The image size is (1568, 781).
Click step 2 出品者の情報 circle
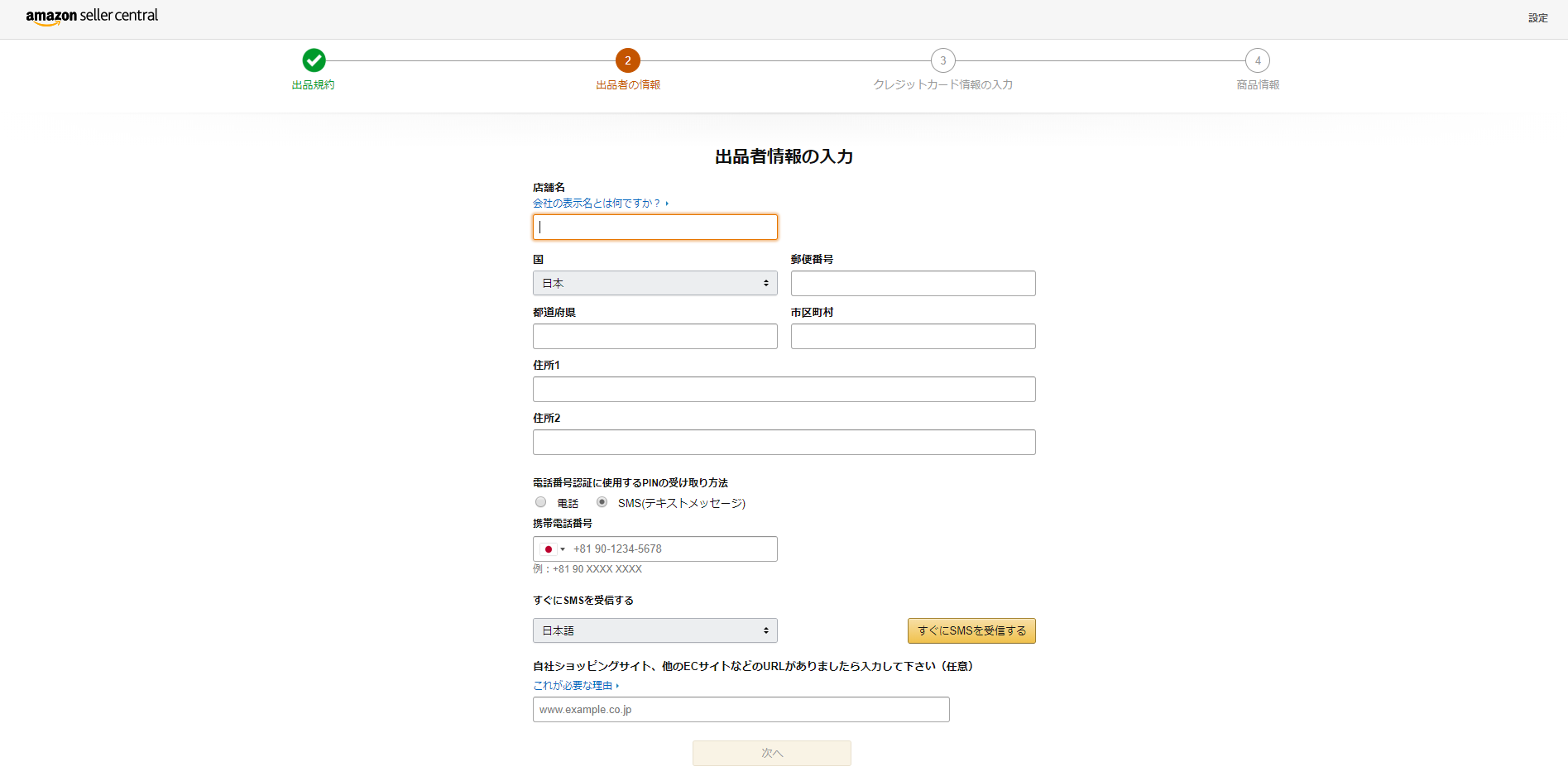(627, 60)
